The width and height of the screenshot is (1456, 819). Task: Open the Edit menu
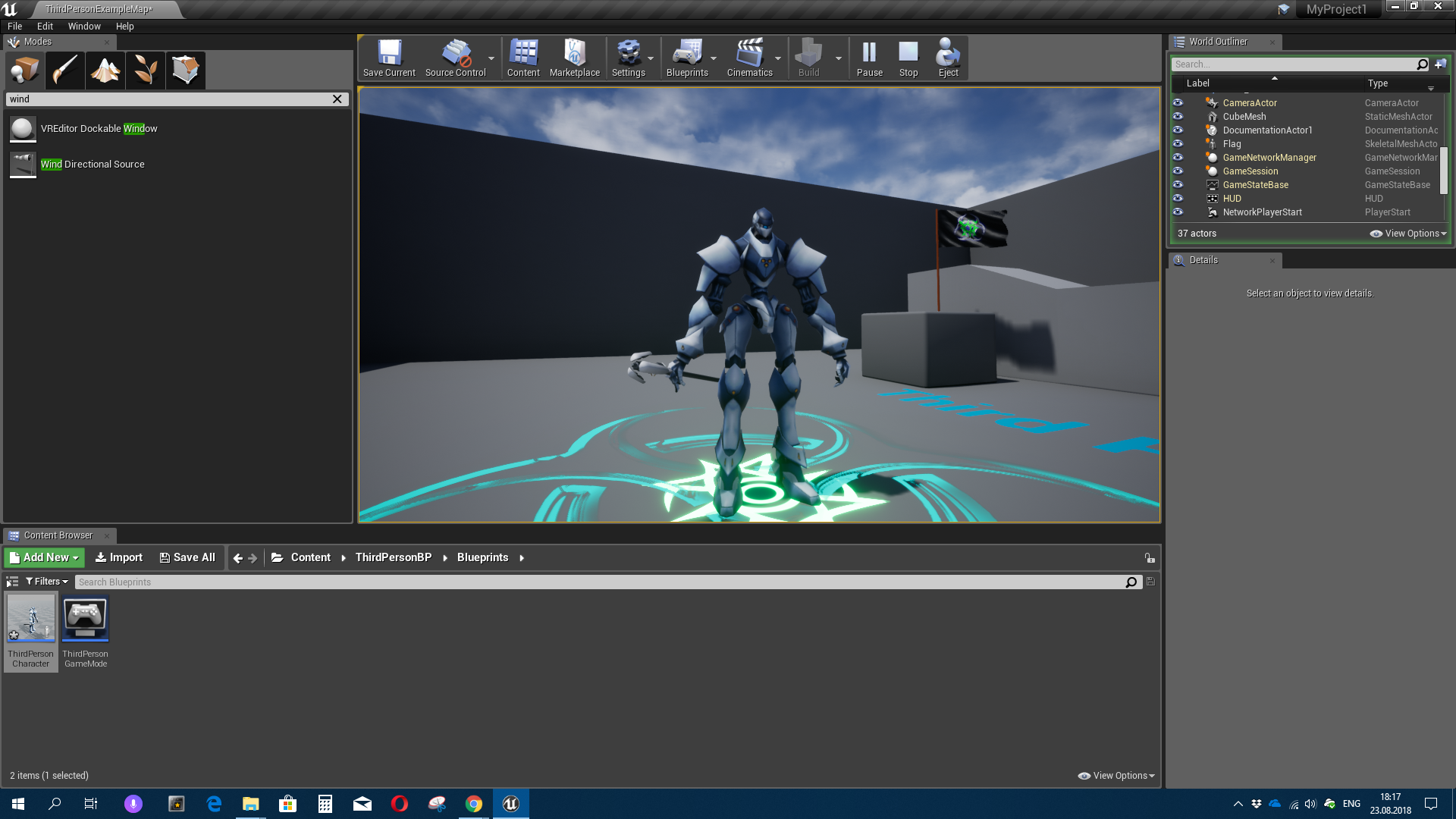click(45, 27)
